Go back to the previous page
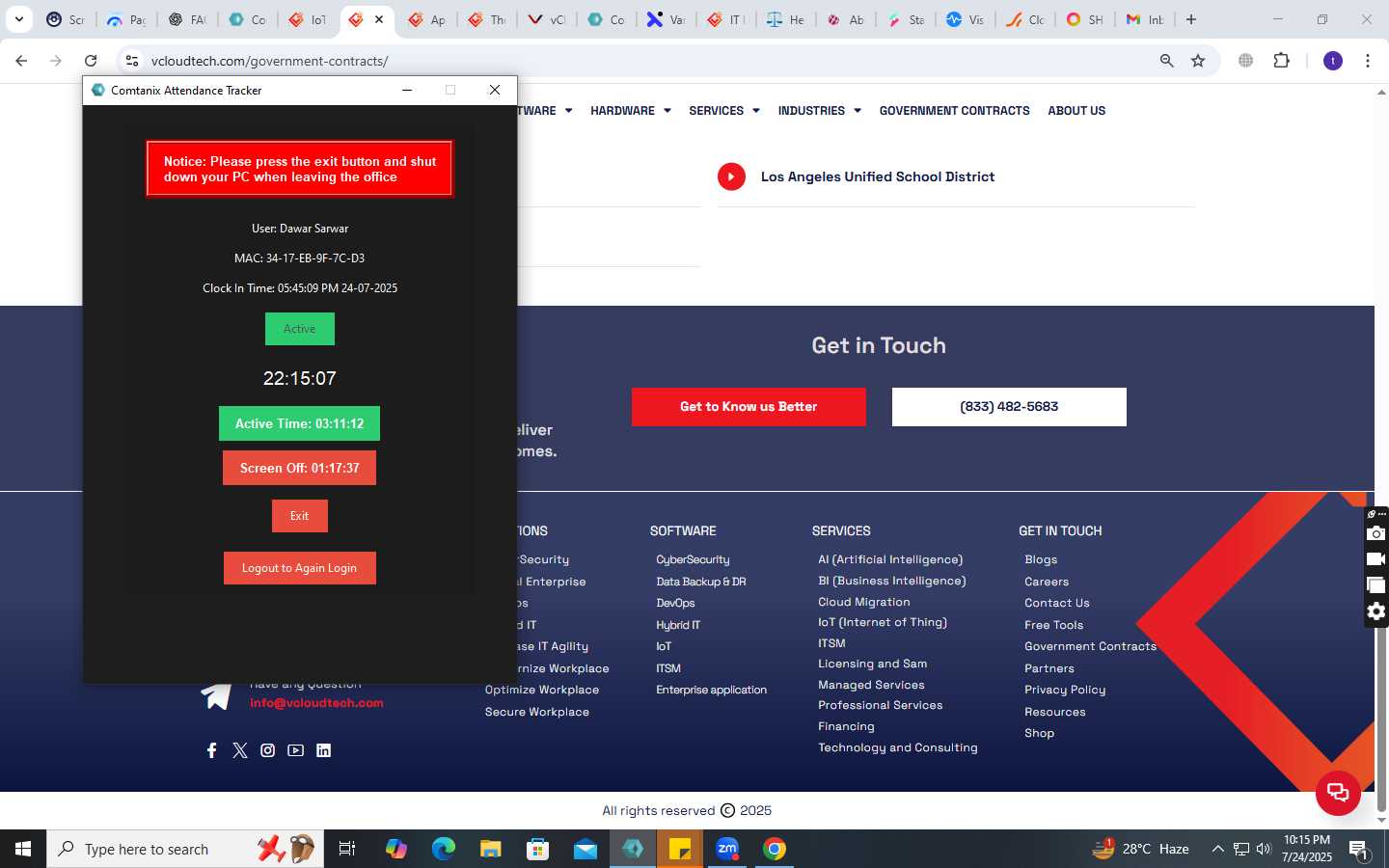Viewport: 1389px width, 868px height. click(x=21, y=61)
